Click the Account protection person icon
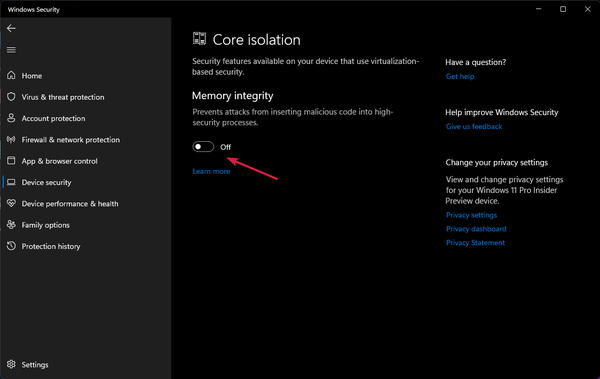Screen dimensions: 600x379 (x=11, y=118)
